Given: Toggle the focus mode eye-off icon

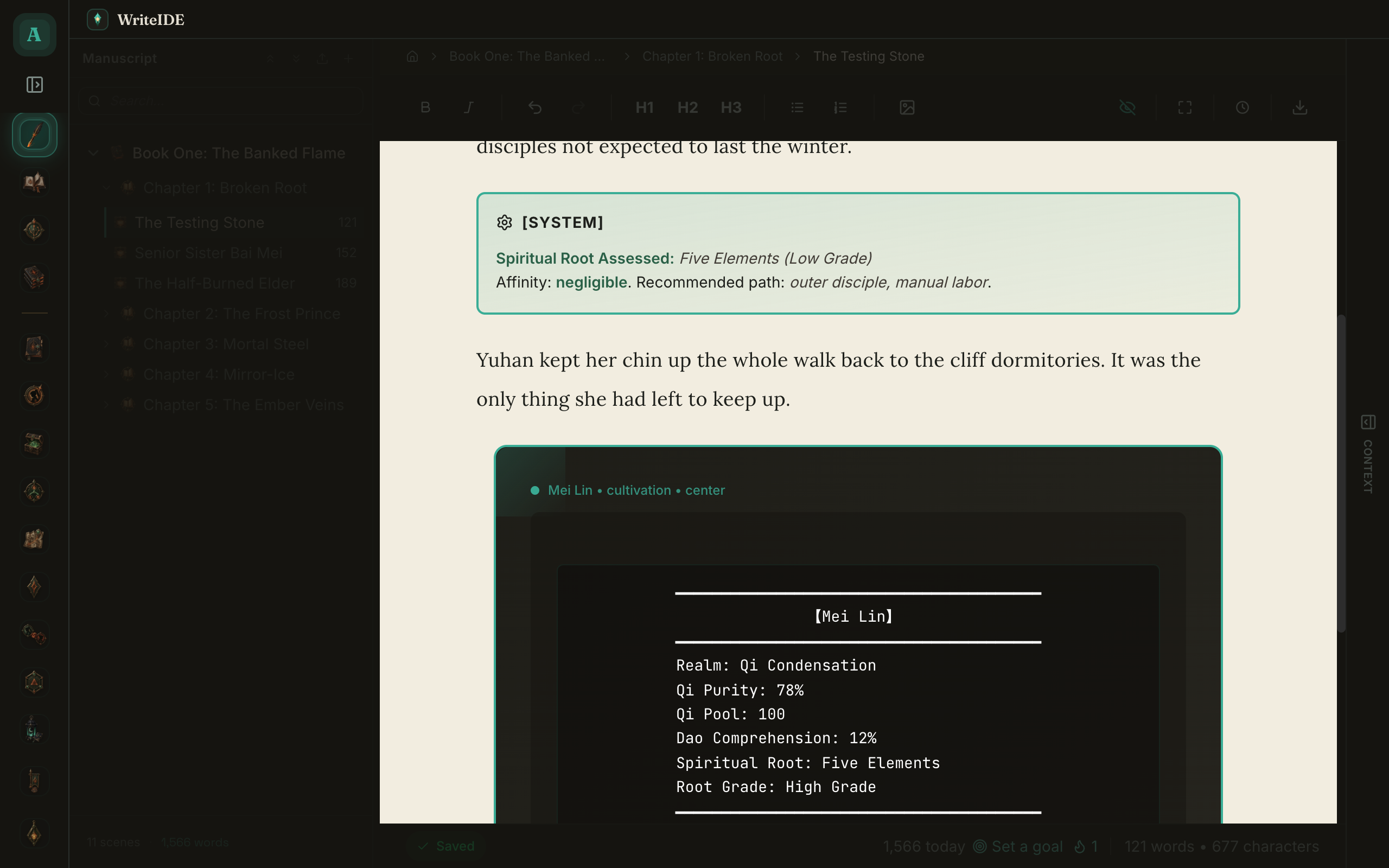Looking at the screenshot, I should point(1127,107).
